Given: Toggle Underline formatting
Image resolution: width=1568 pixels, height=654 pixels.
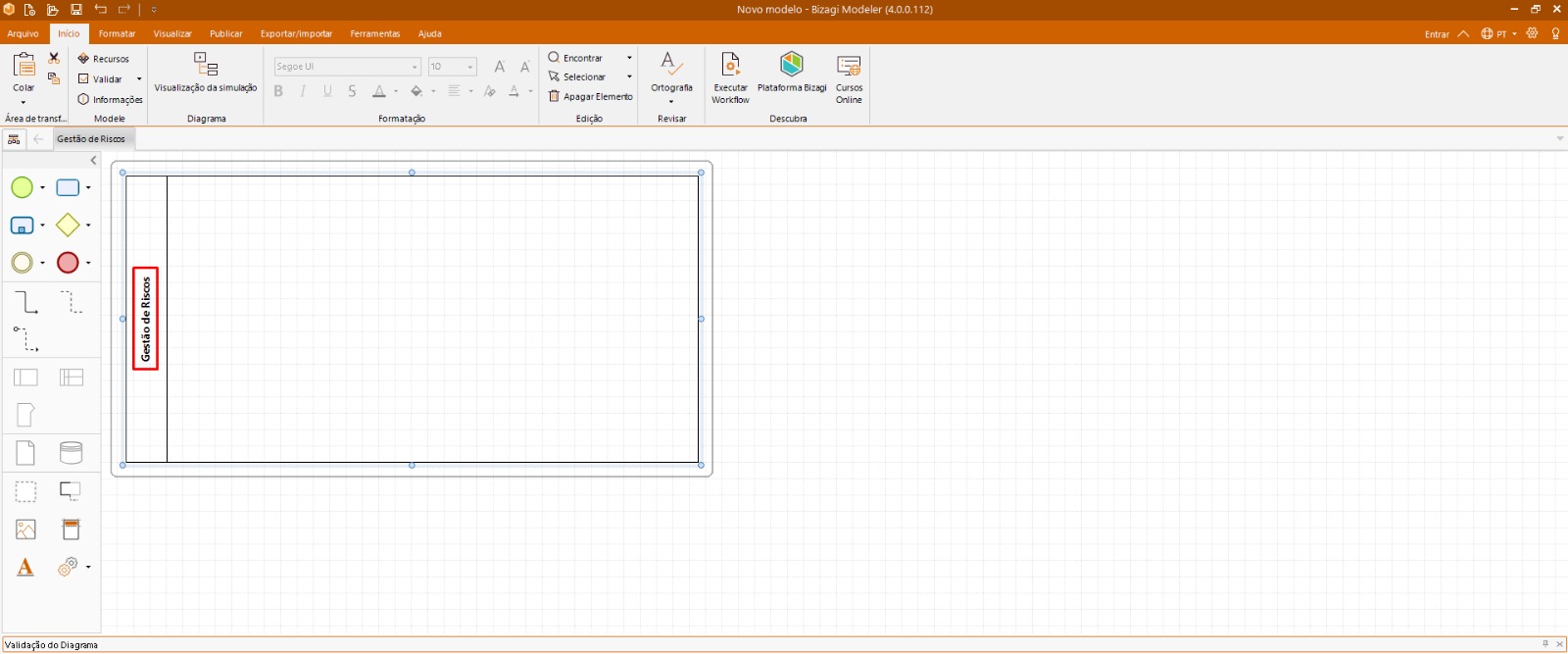Looking at the screenshot, I should [x=327, y=91].
